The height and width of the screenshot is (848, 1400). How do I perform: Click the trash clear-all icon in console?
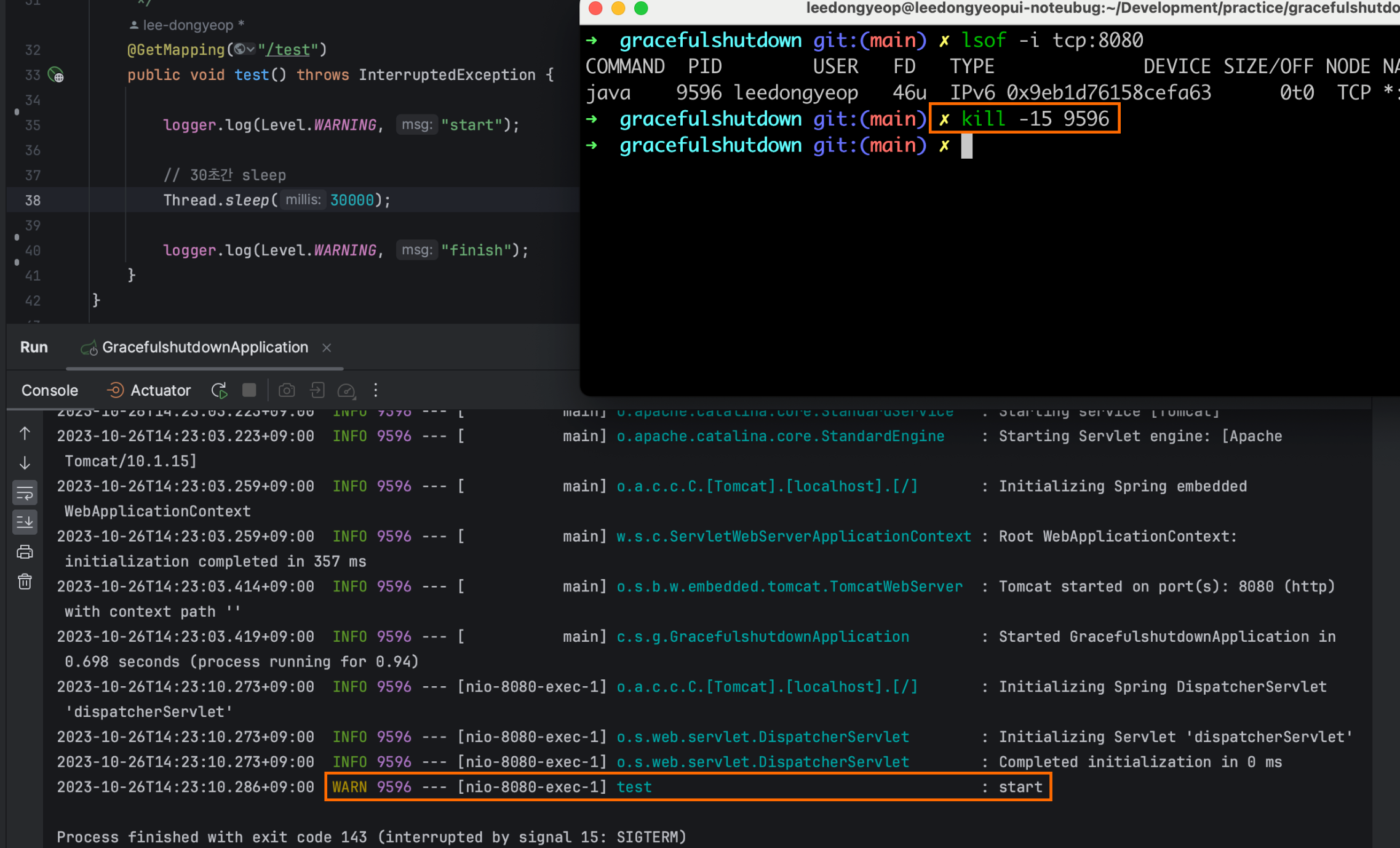25,582
